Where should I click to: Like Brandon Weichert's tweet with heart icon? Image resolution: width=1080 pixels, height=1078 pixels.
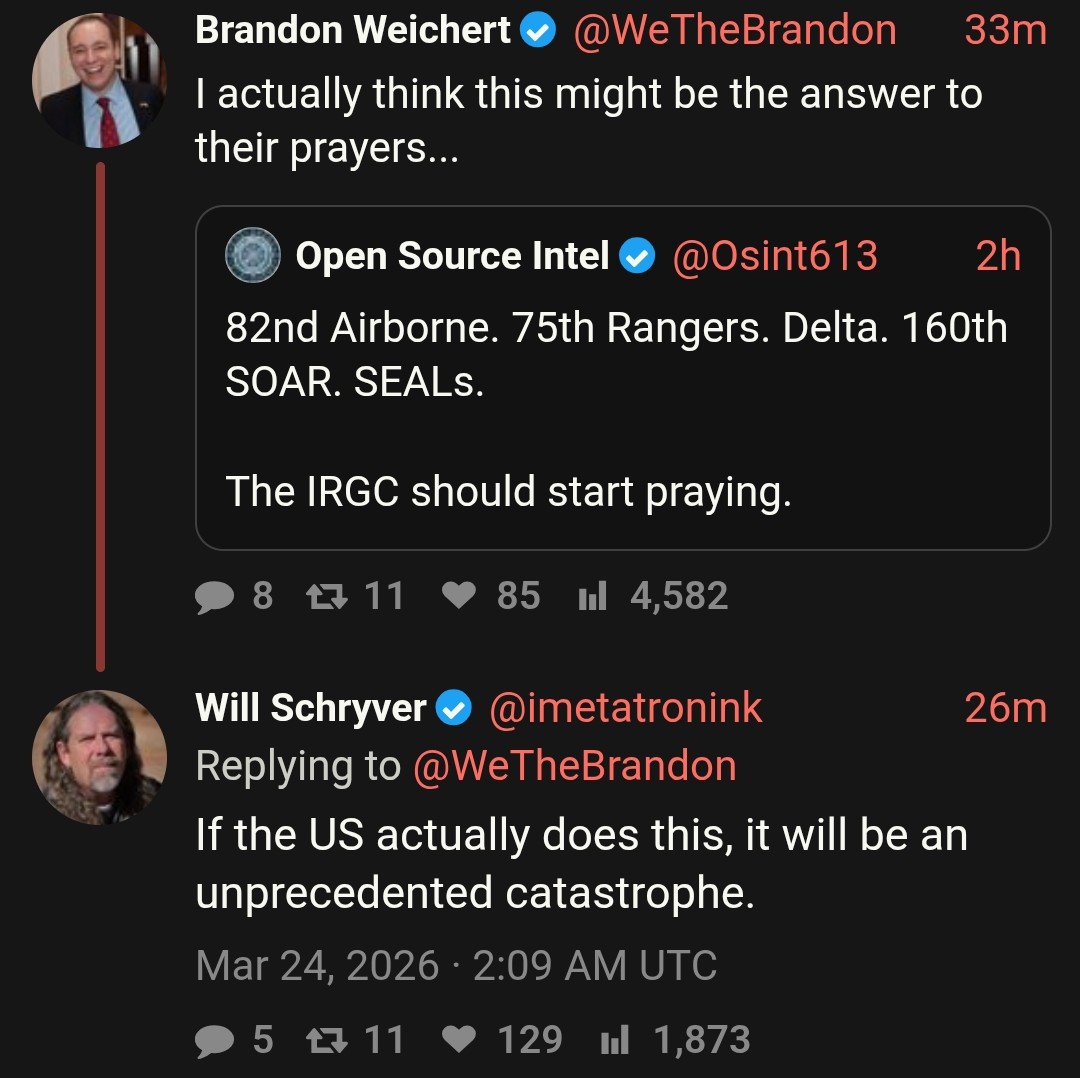[x=459, y=597]
